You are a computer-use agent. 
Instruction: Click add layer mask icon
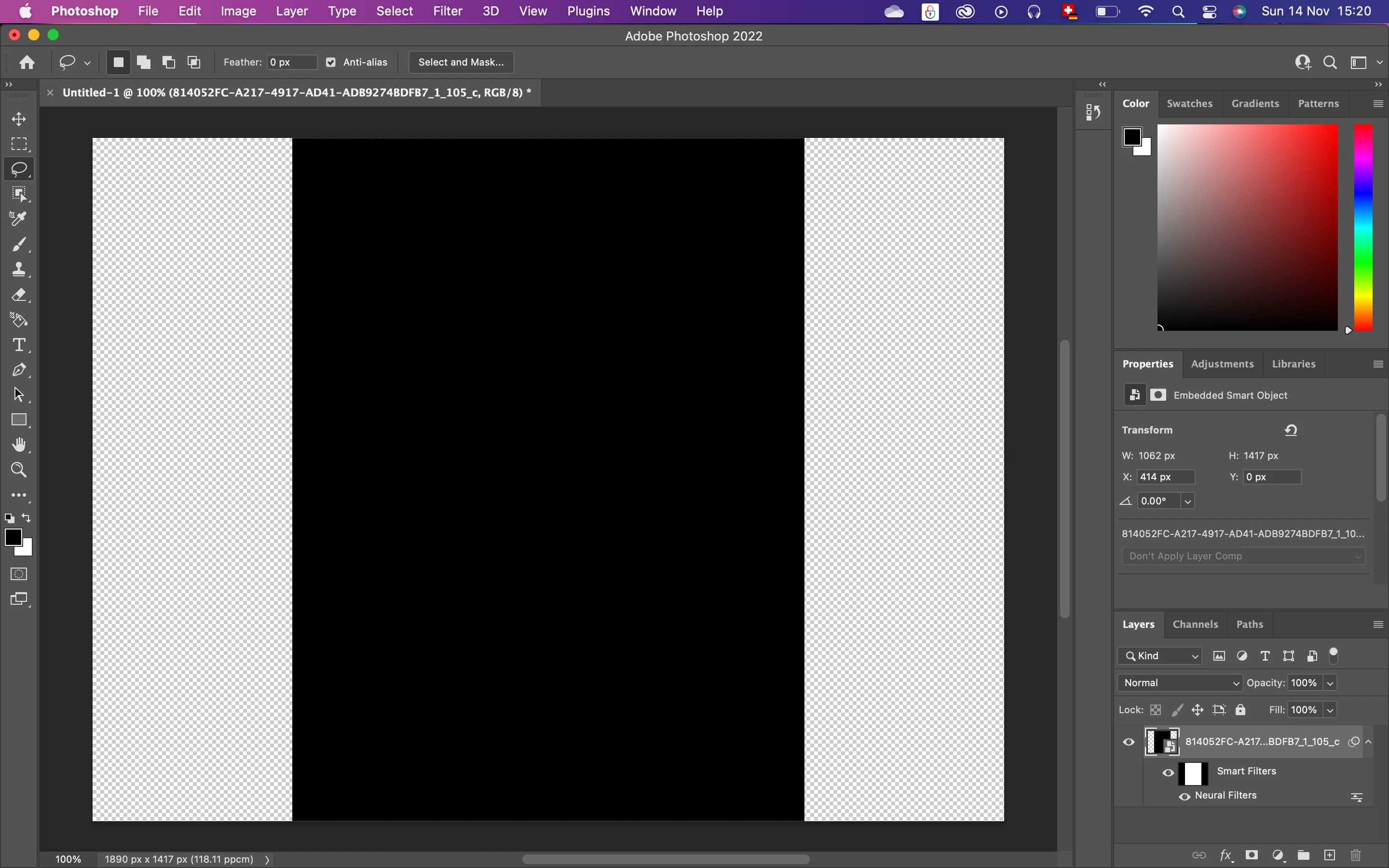pos(1252,855)
